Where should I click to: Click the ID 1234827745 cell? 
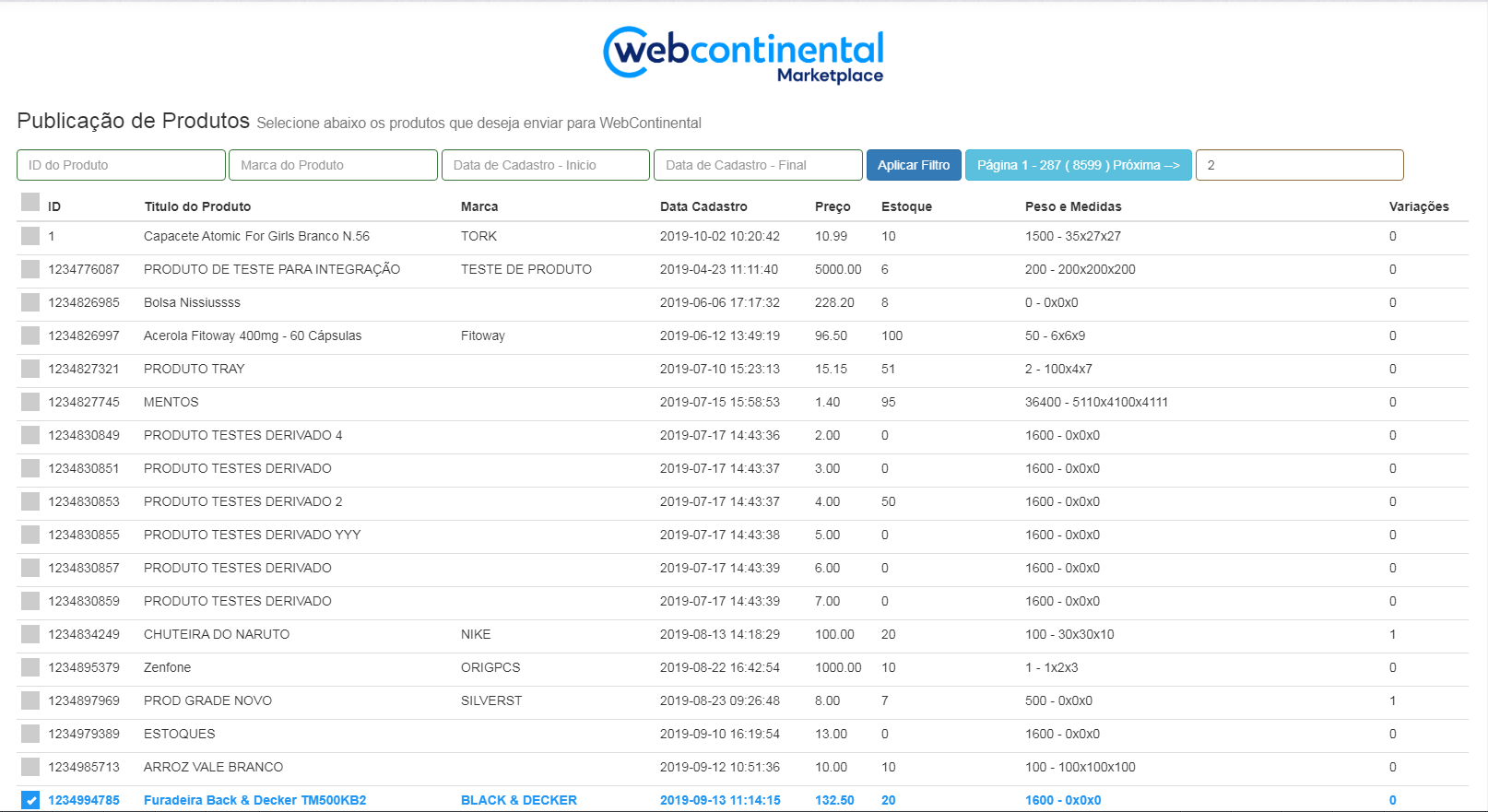pyautogui.click(x=84, y=402)
